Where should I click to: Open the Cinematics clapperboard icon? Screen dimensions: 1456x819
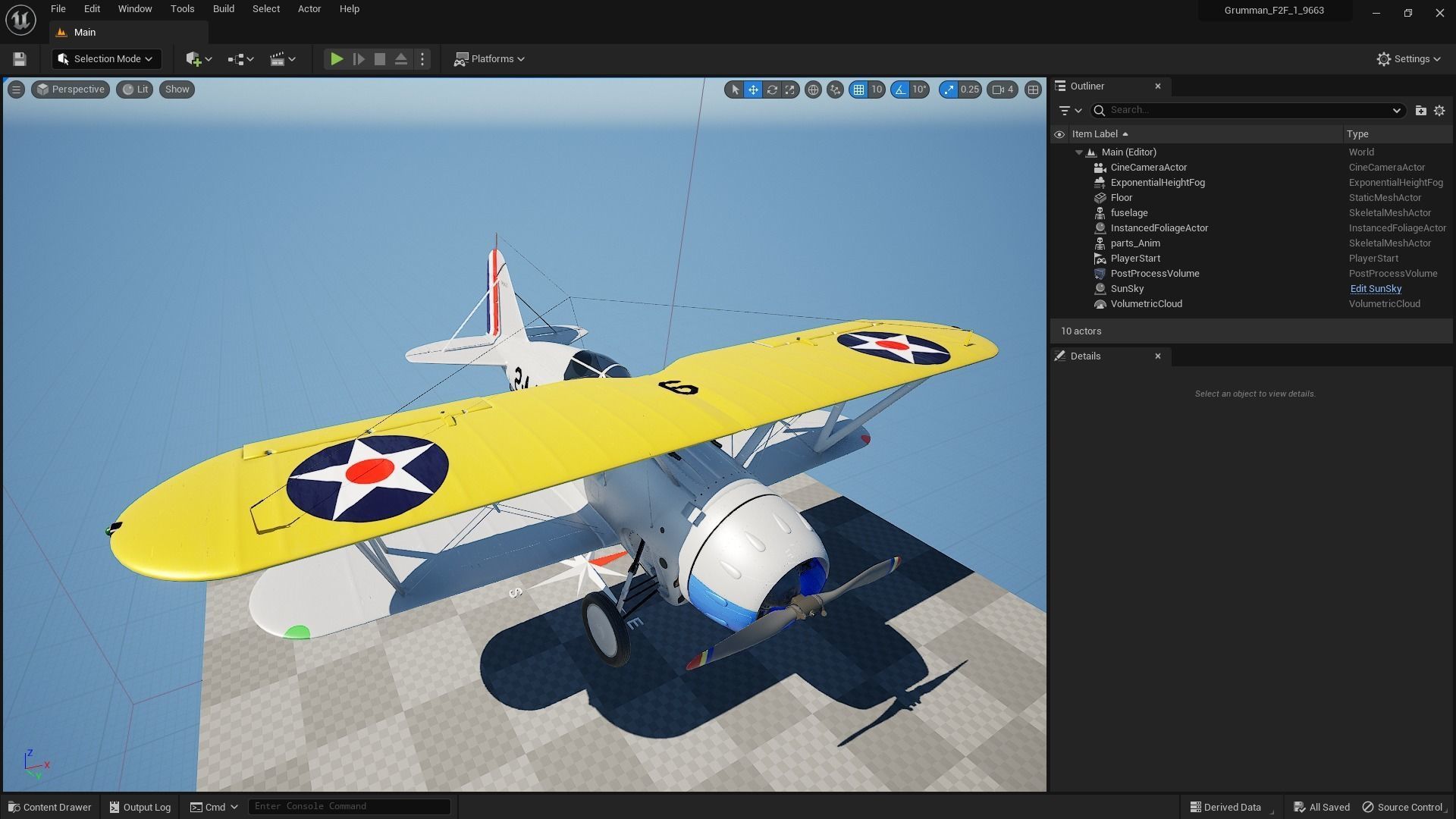point(282,59)
